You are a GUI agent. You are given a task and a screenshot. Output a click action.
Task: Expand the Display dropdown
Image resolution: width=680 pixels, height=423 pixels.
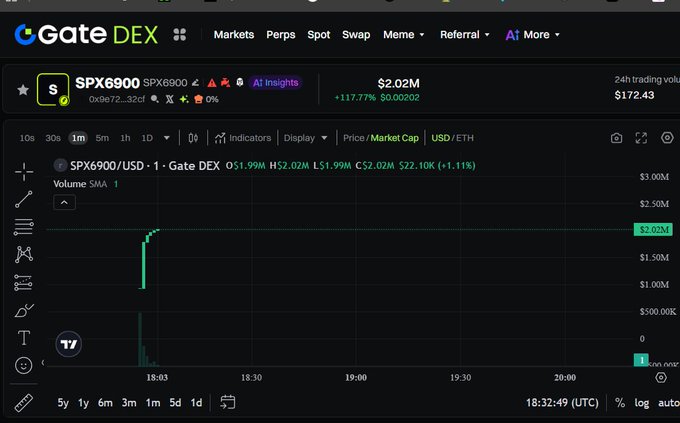pos(305,138)
